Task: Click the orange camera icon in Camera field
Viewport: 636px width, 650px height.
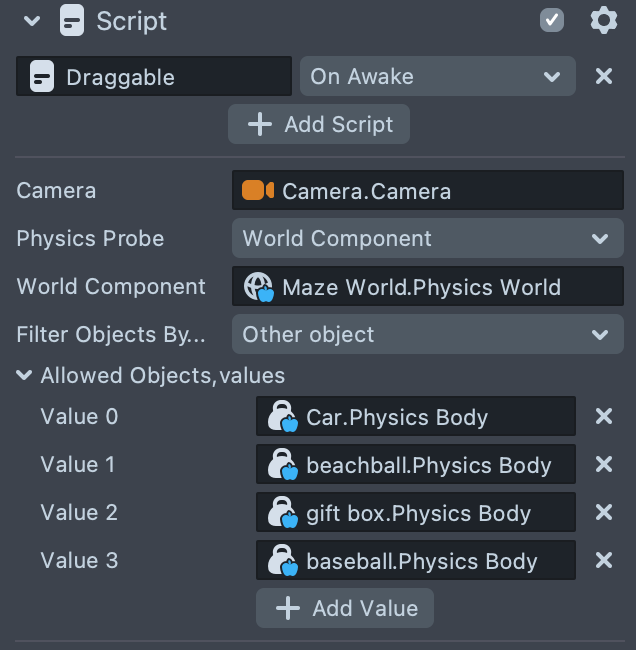Action: [x=258, y=191]
